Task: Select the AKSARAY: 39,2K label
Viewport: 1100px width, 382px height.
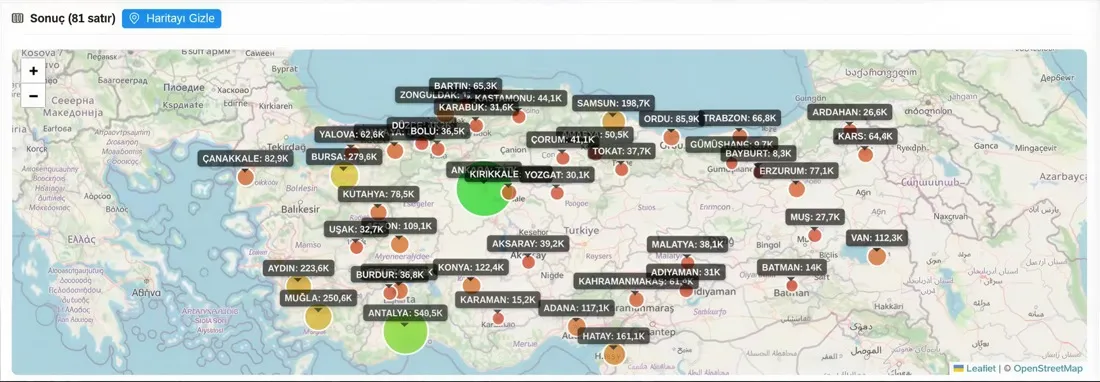Action: pyautogui.click(x=528, y=243)
